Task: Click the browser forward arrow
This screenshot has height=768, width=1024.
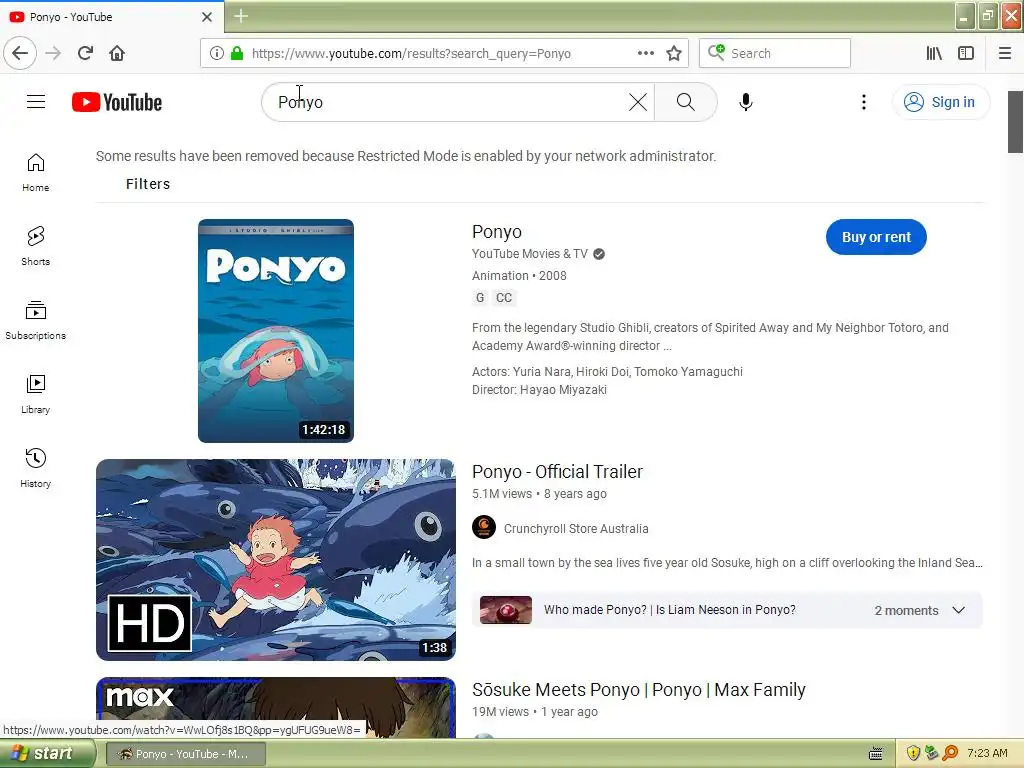Action: pyautogui.click(x=53, y=53)
